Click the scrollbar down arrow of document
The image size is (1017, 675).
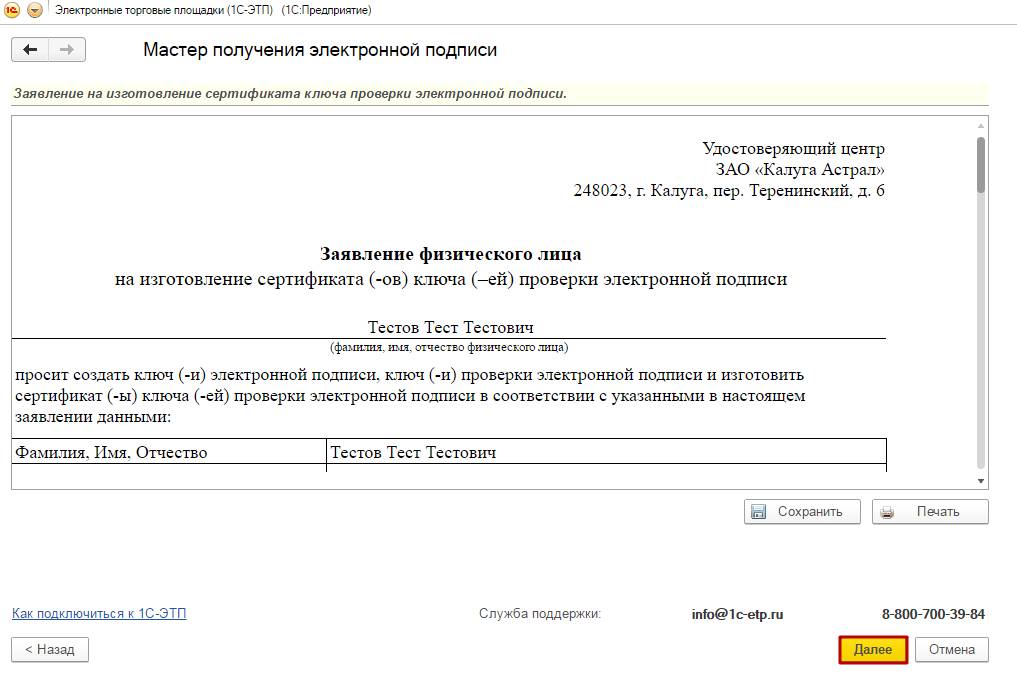pyautogui.click(x=981, y=481)
